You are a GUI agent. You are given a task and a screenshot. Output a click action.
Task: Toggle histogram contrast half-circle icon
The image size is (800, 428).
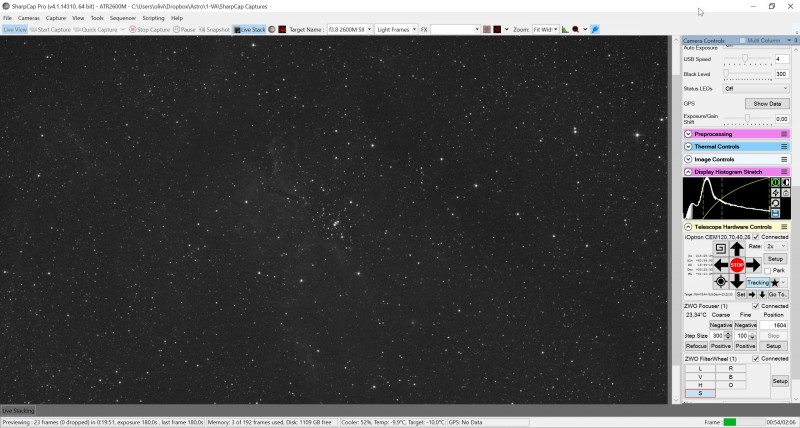pos(786,182)
